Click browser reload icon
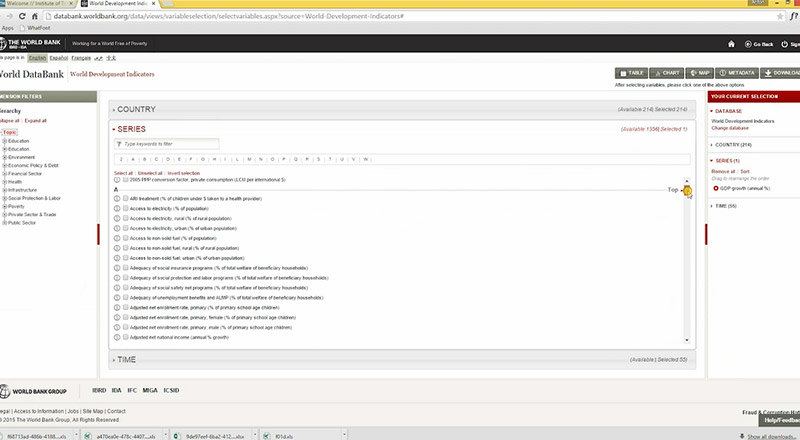Image resolution: width=800 pixels, height=440 pixels. tap(22, 16)
